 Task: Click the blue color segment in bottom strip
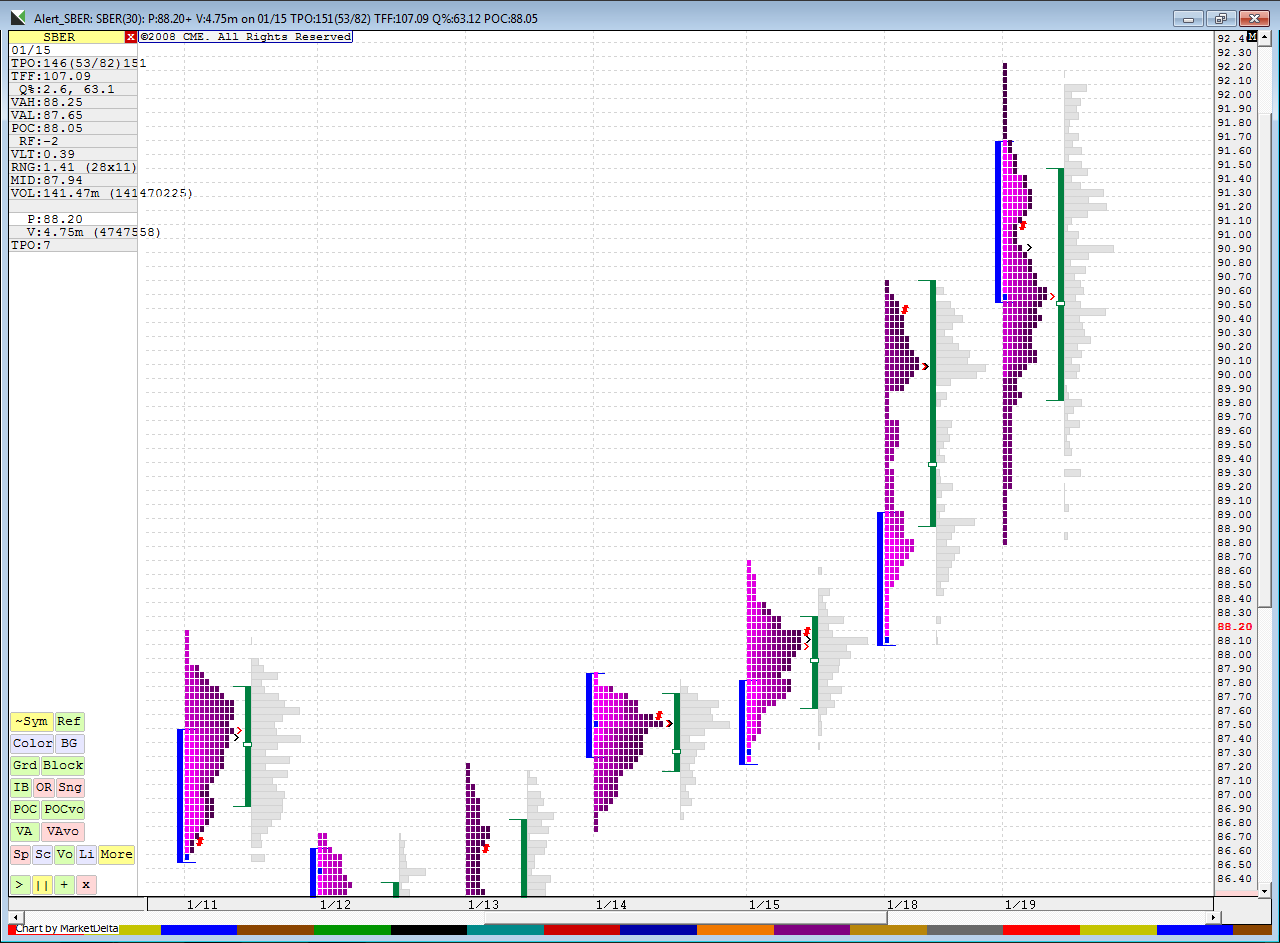198,930
